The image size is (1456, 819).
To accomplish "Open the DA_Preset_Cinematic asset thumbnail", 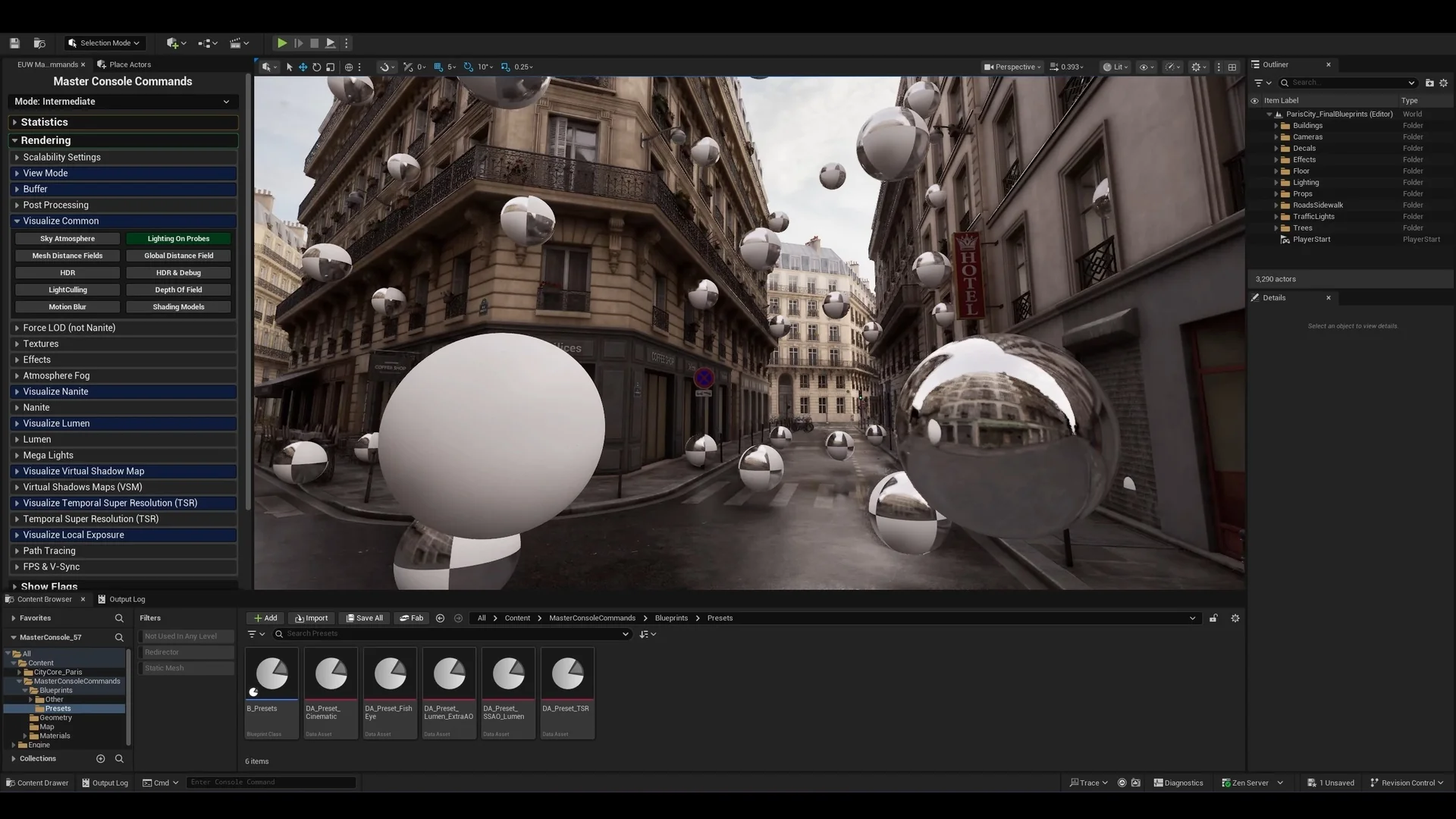I will pos(331,673).
